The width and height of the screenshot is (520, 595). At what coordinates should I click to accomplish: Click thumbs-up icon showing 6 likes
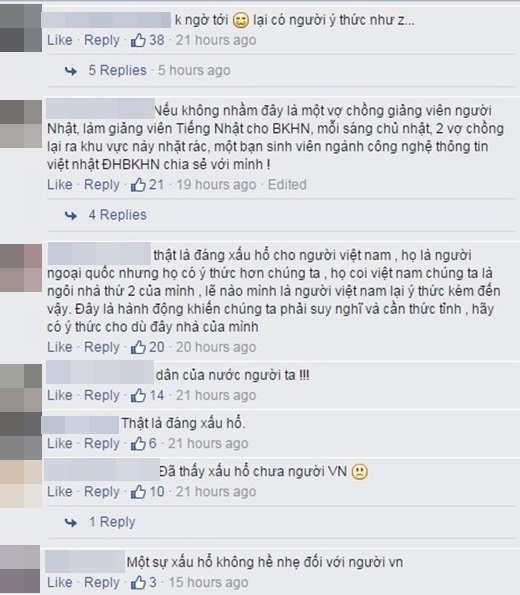138,443
